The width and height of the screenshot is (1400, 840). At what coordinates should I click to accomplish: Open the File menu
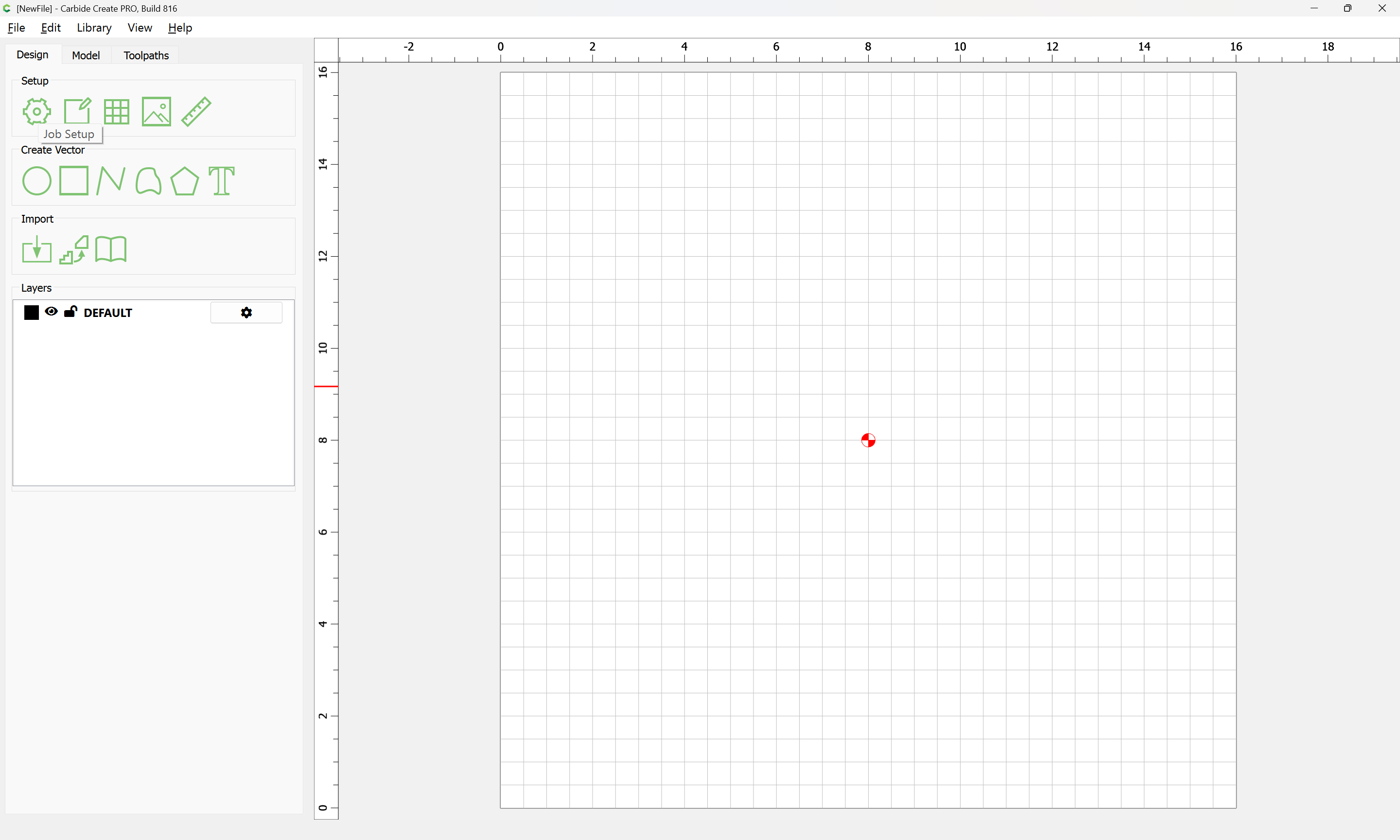[17, 28]
